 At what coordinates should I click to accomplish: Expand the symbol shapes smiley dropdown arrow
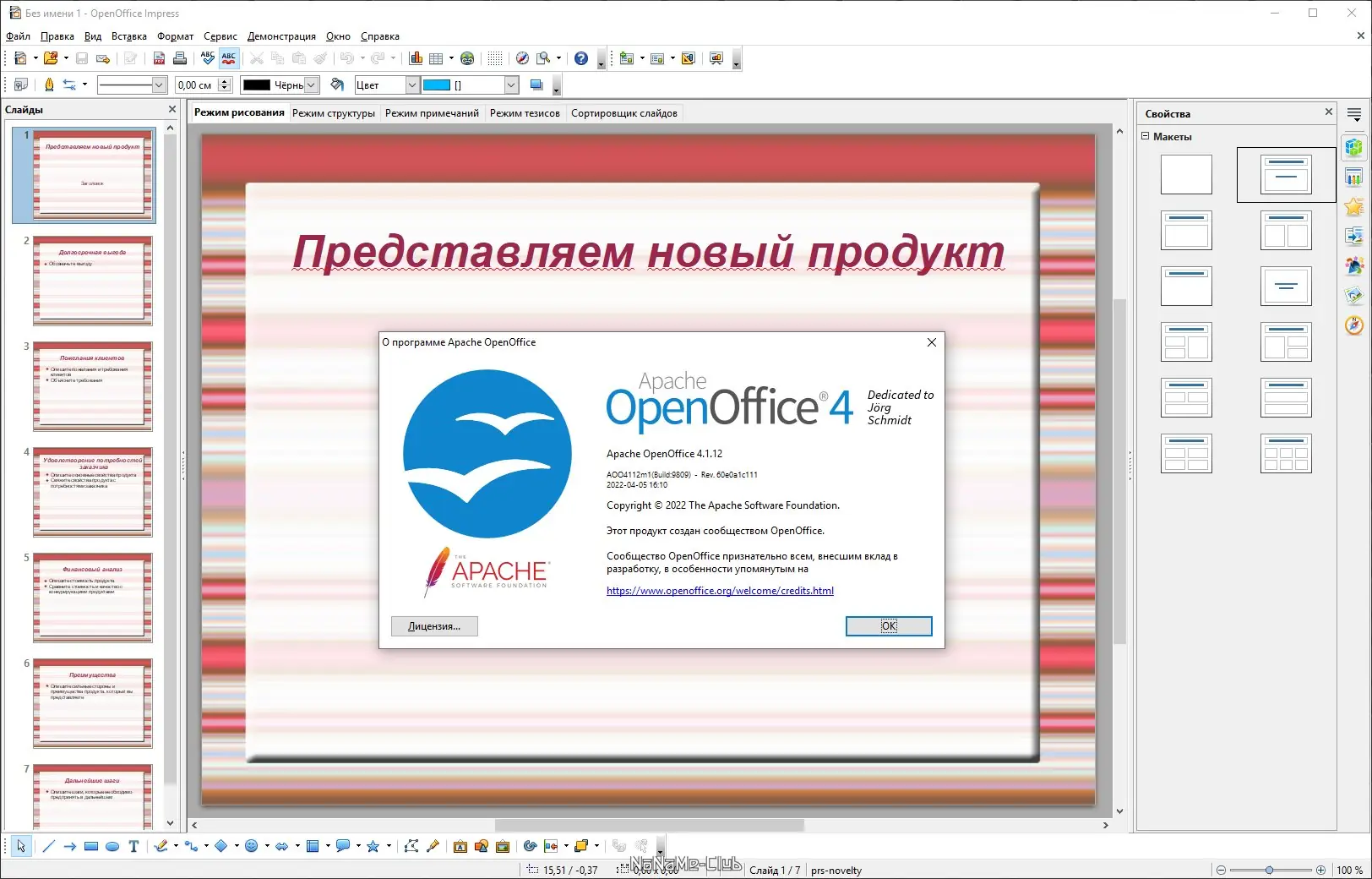(267, 846)
